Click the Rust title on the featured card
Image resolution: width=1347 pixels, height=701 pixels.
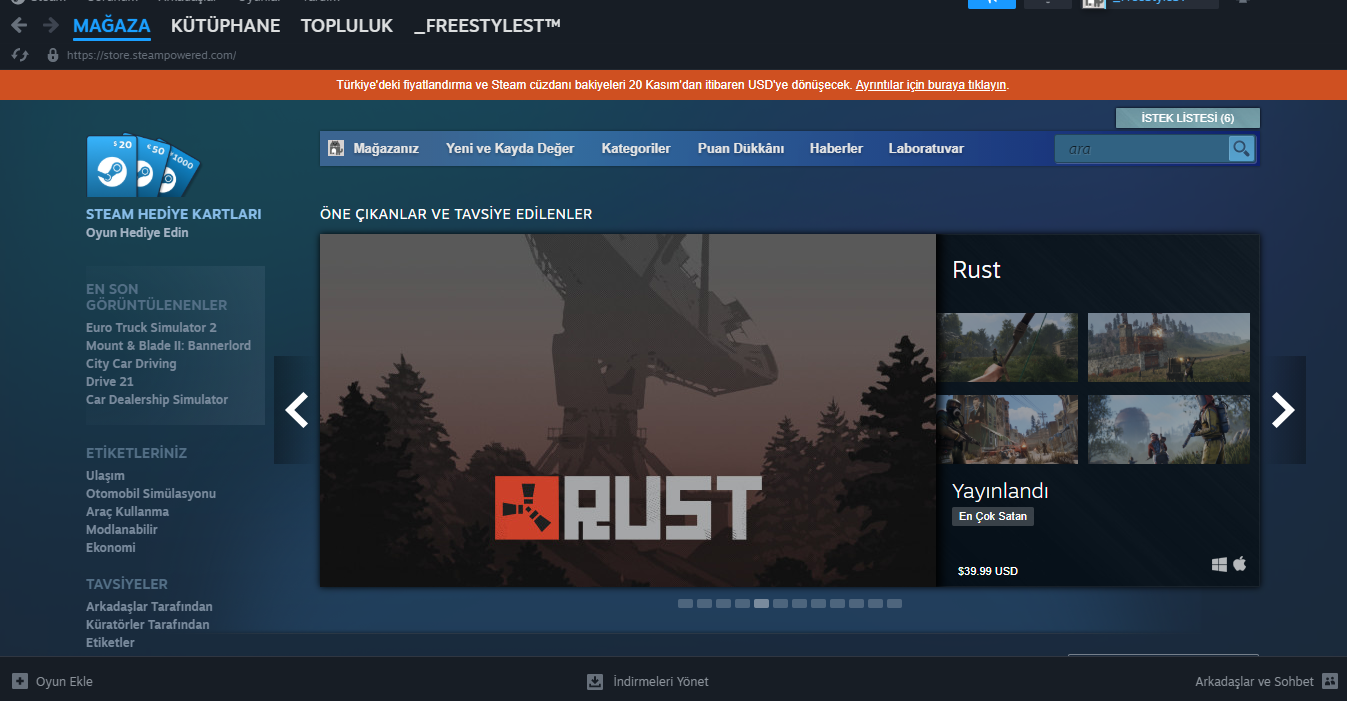(976, 270)
